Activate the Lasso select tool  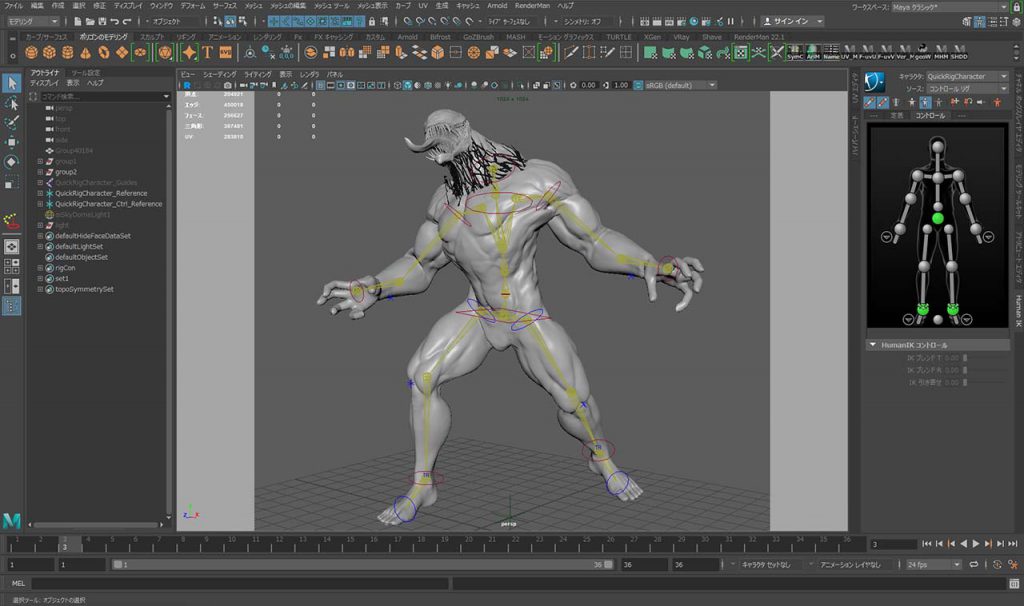tap(11, 103)
